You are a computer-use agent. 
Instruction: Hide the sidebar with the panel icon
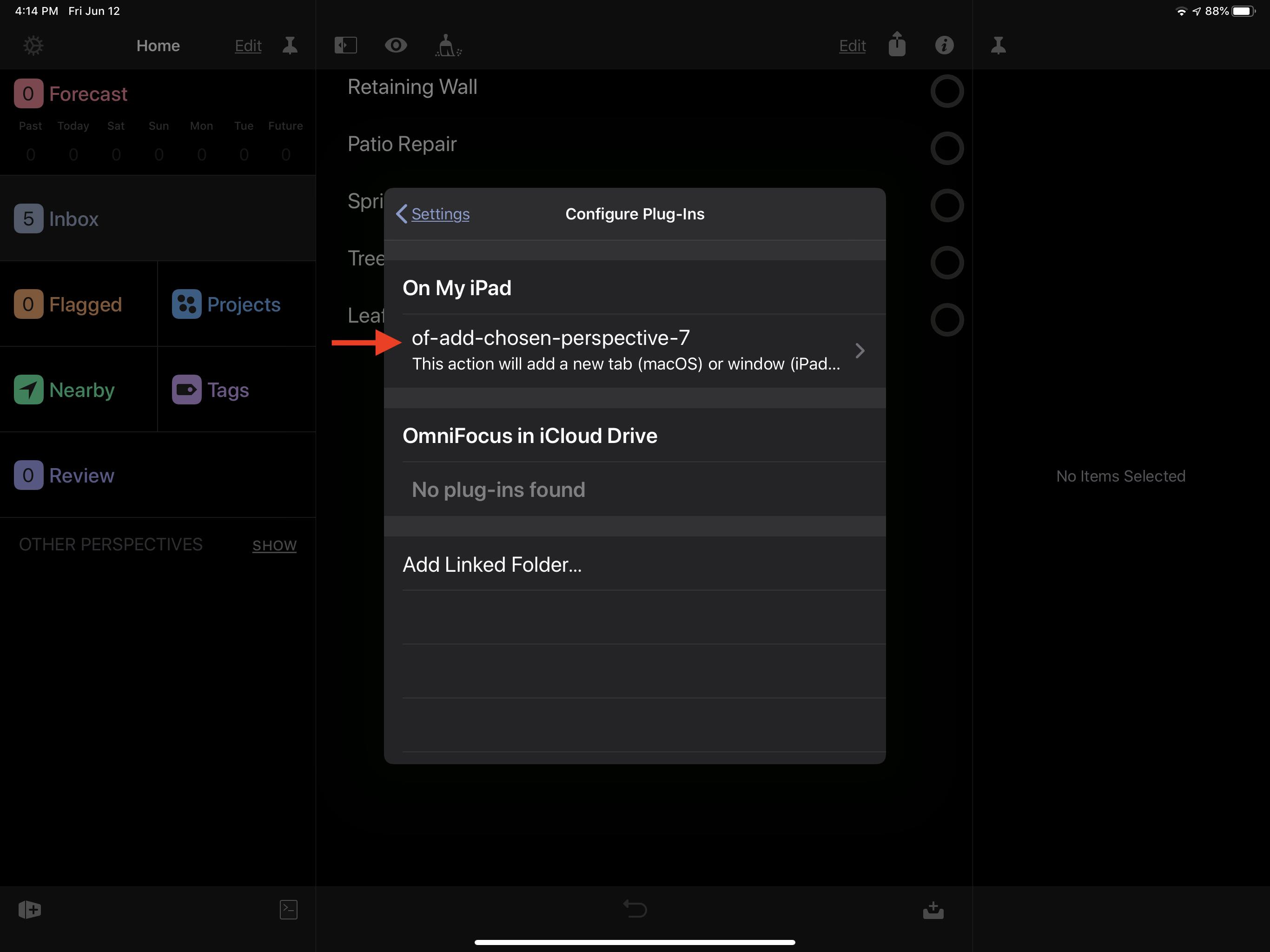(346, 46)
